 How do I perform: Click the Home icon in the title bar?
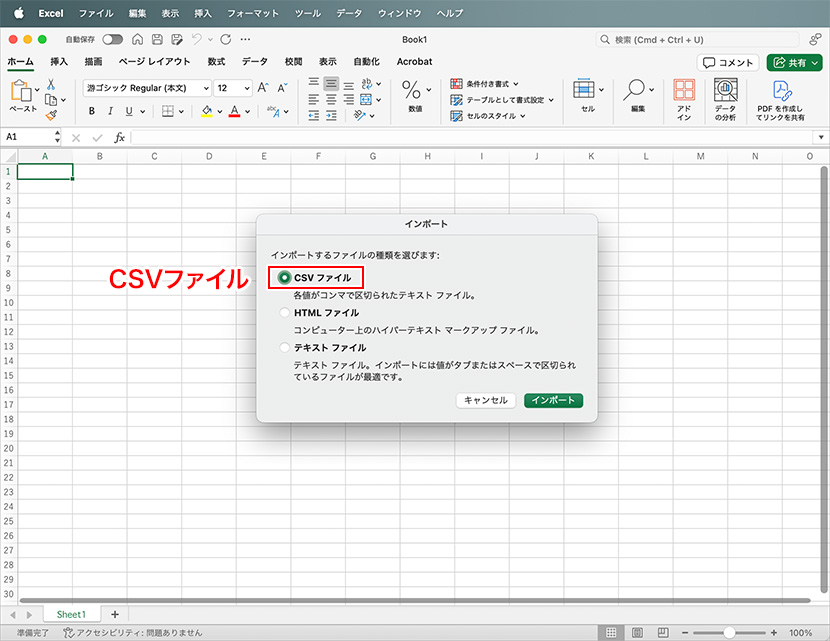pyautogui.click(x=137, y=39)
